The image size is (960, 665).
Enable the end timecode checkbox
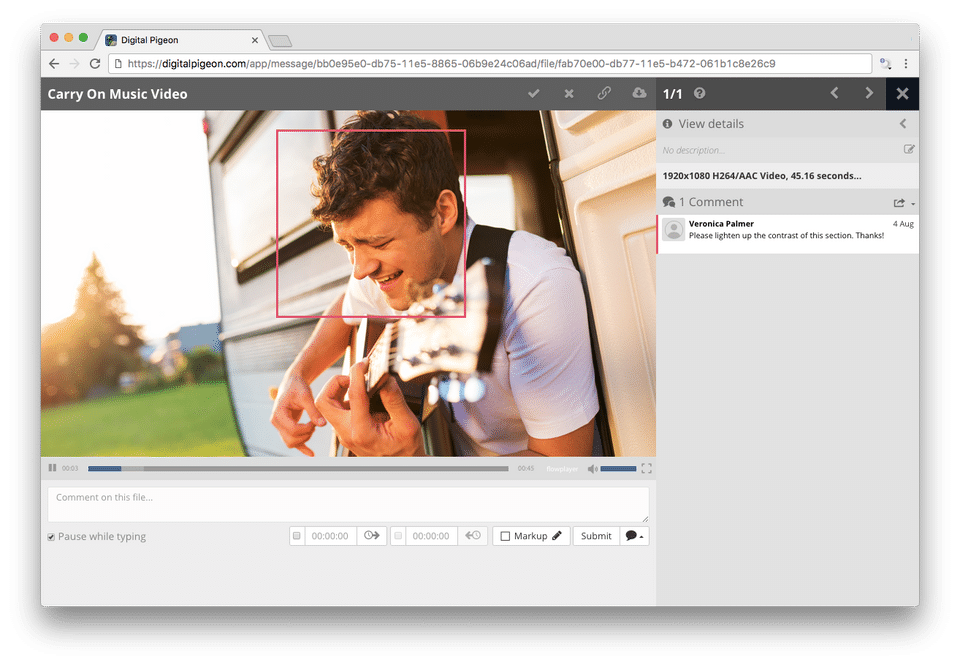tap(398, 536)
